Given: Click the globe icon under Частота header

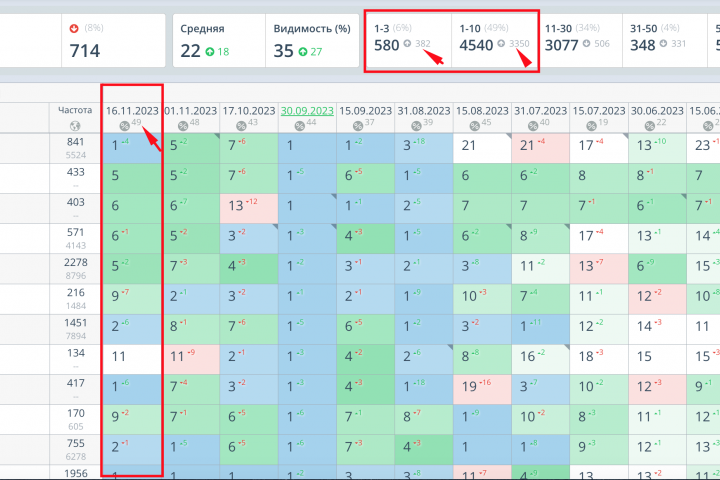Looking at the screenshot, I should pyautogui.click(x=75, y=125).
